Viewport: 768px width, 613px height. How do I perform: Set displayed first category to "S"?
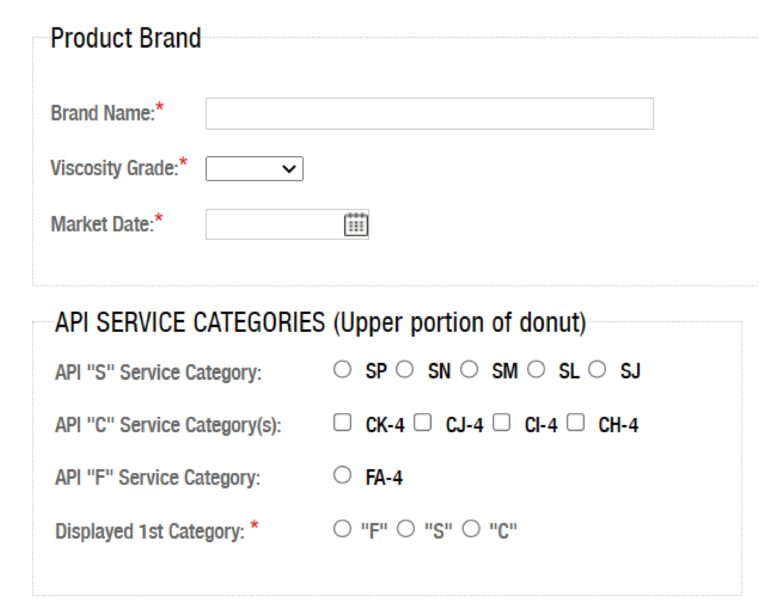[x=406, y=529]
